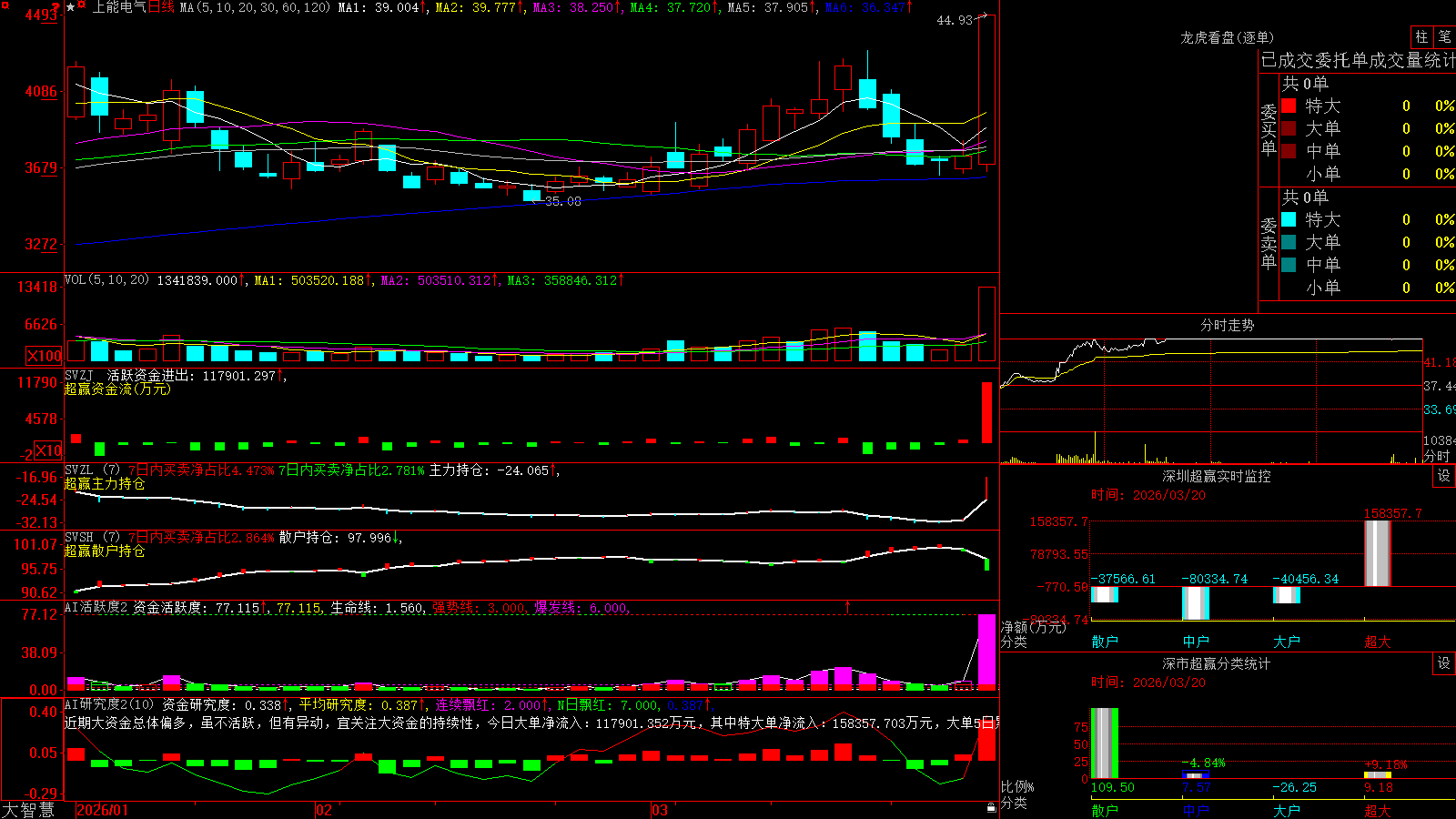Click the yellow 超赢散户持仓 label

pyautogui.click(x=105, y=551)
